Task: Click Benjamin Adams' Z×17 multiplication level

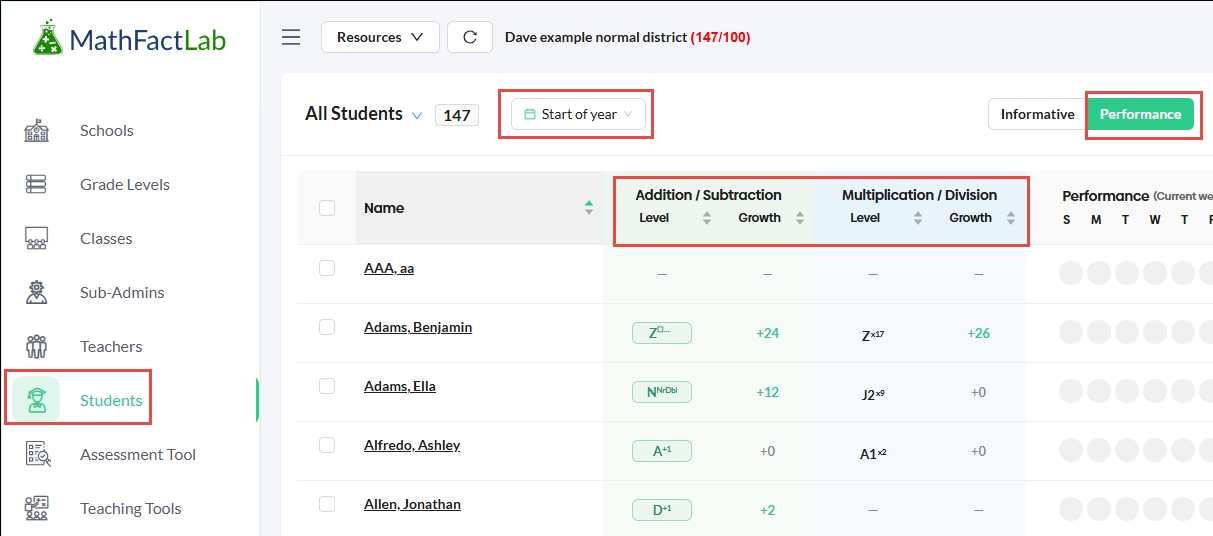Action: [873, 334]
